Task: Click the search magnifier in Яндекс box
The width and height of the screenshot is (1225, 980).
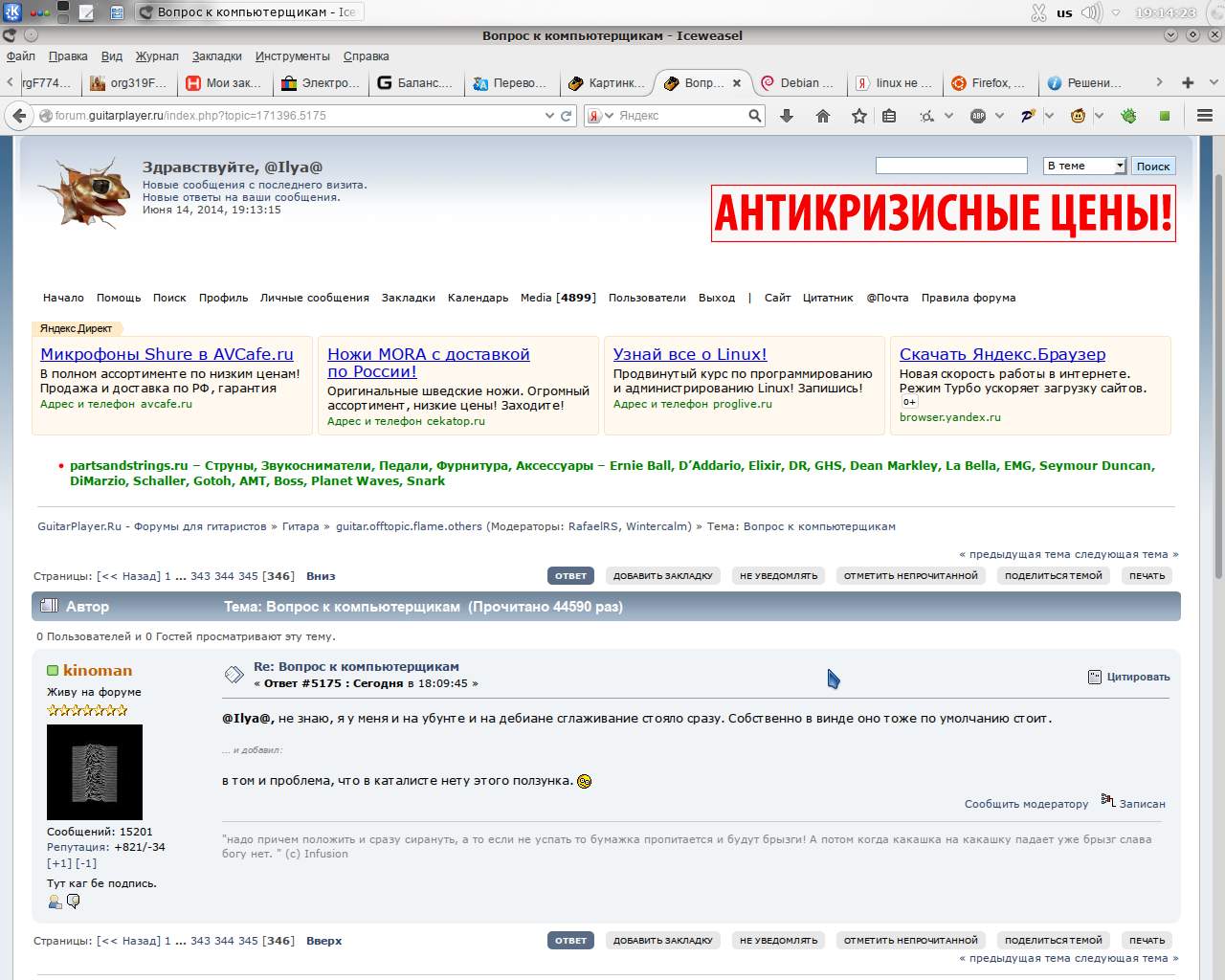Action: [x=755, y=116]
